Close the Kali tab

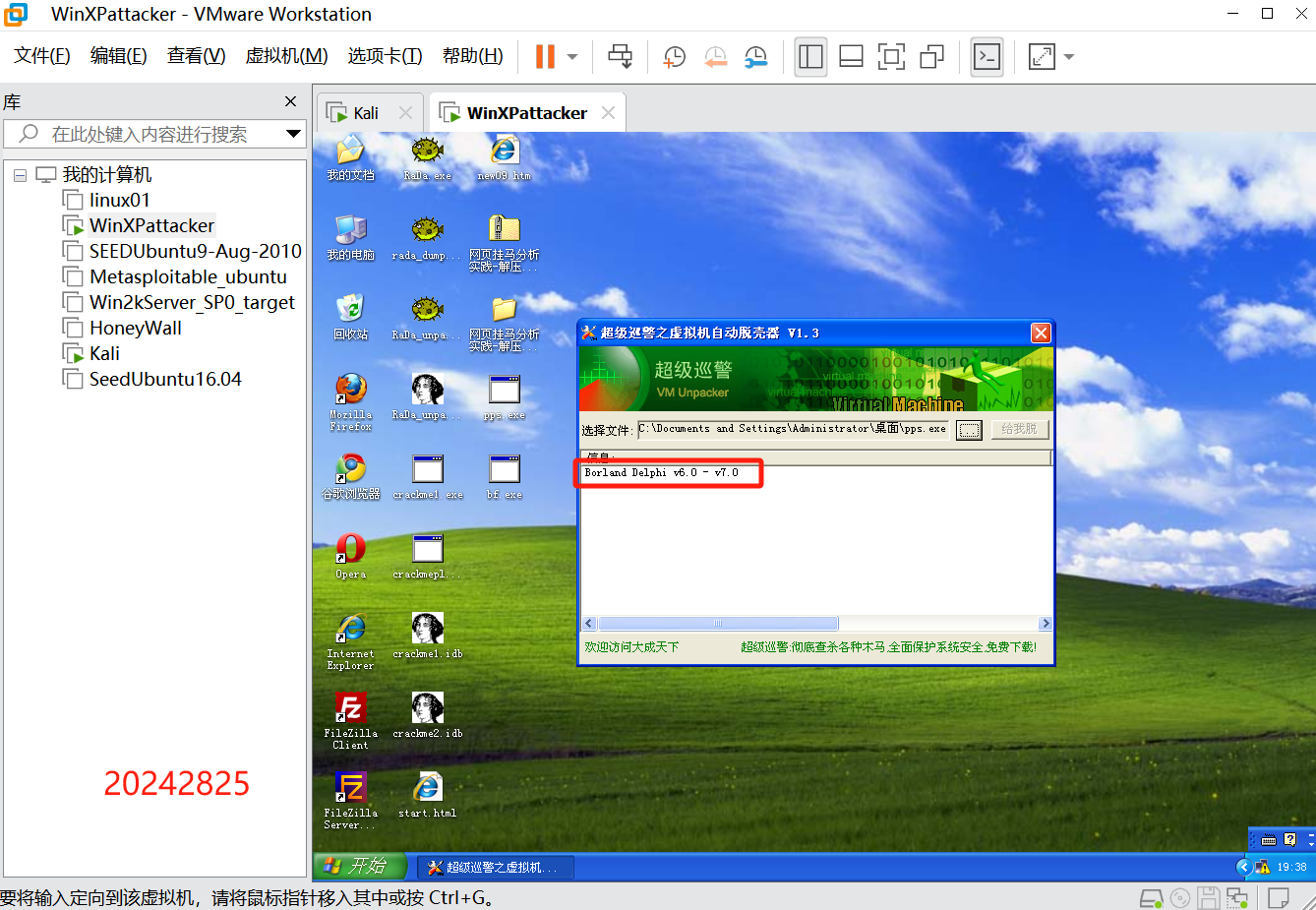(405, 113)
